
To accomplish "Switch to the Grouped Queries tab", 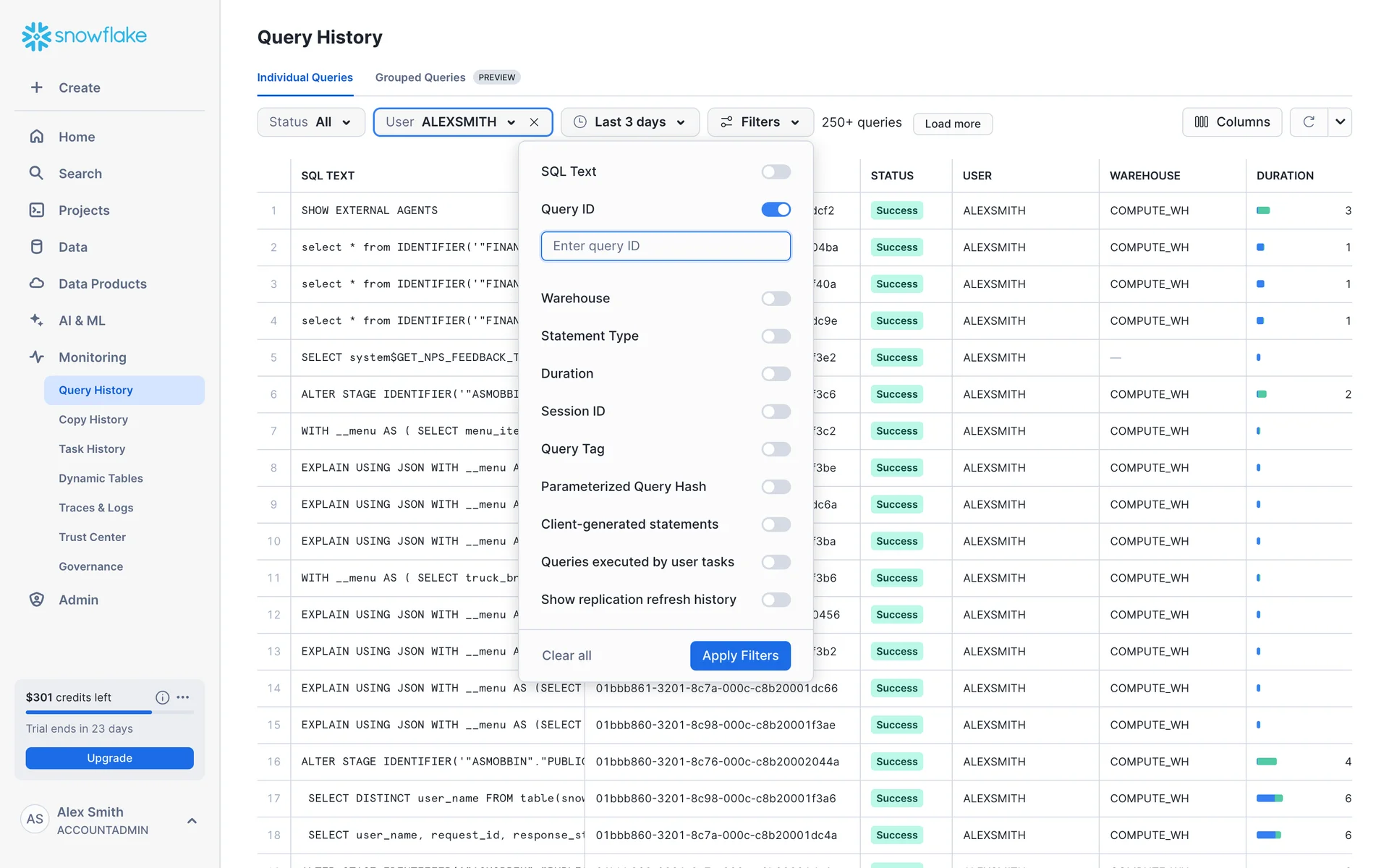I will coord(420,77).
